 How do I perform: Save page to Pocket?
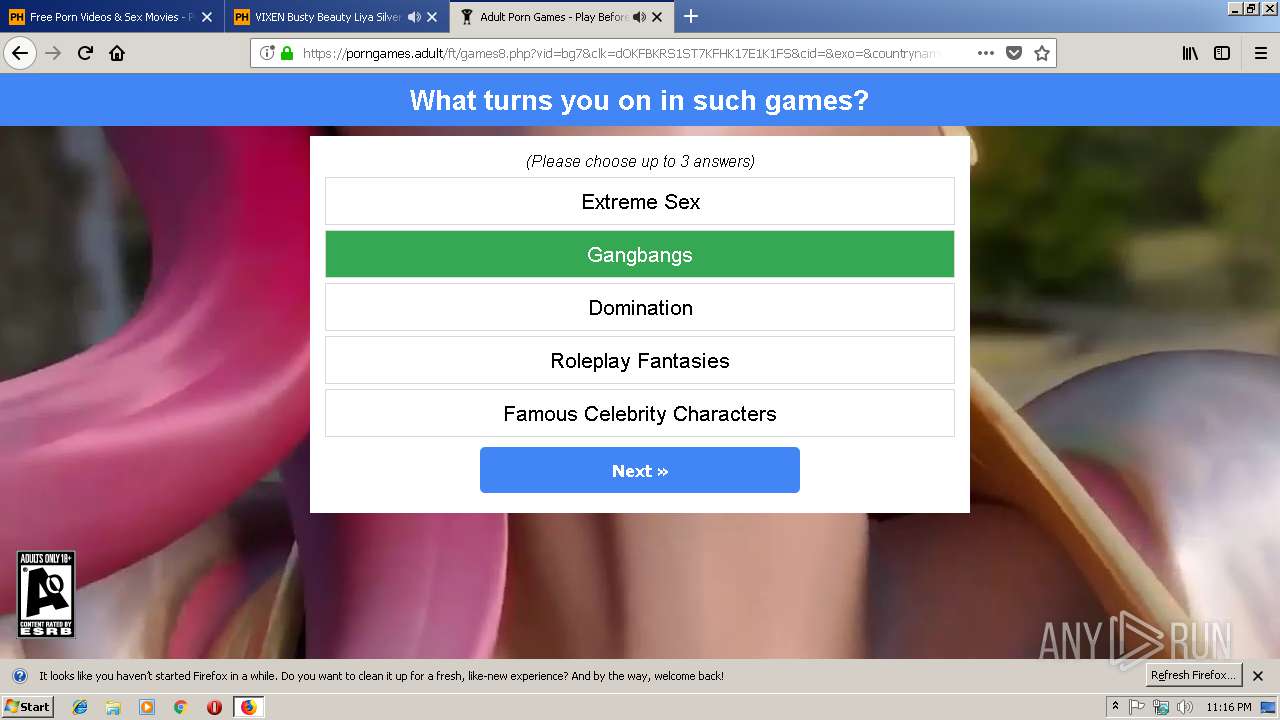pyautogui.click(x=1014, y=53)
